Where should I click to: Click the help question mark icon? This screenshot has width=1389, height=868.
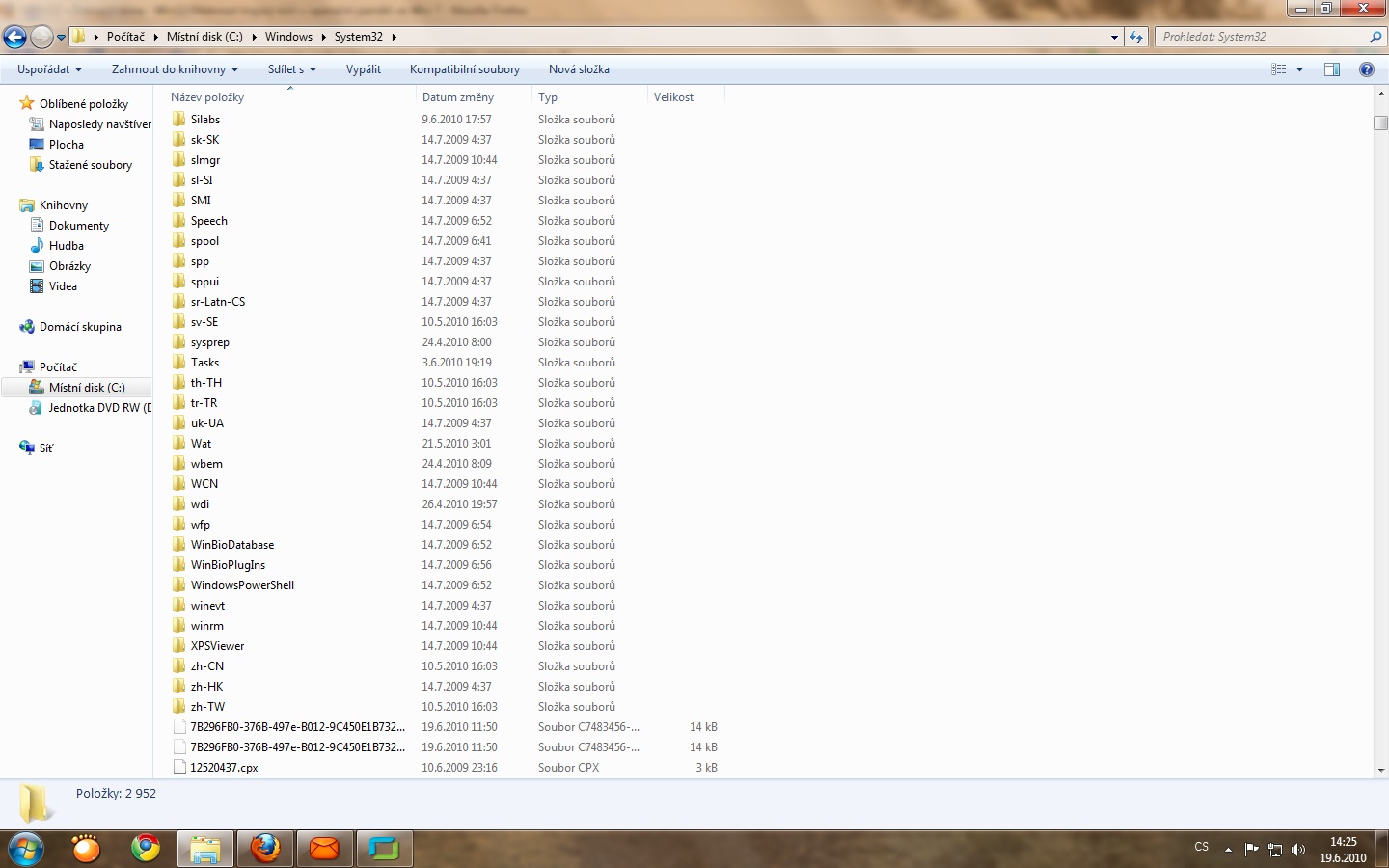click(1366, 69)
